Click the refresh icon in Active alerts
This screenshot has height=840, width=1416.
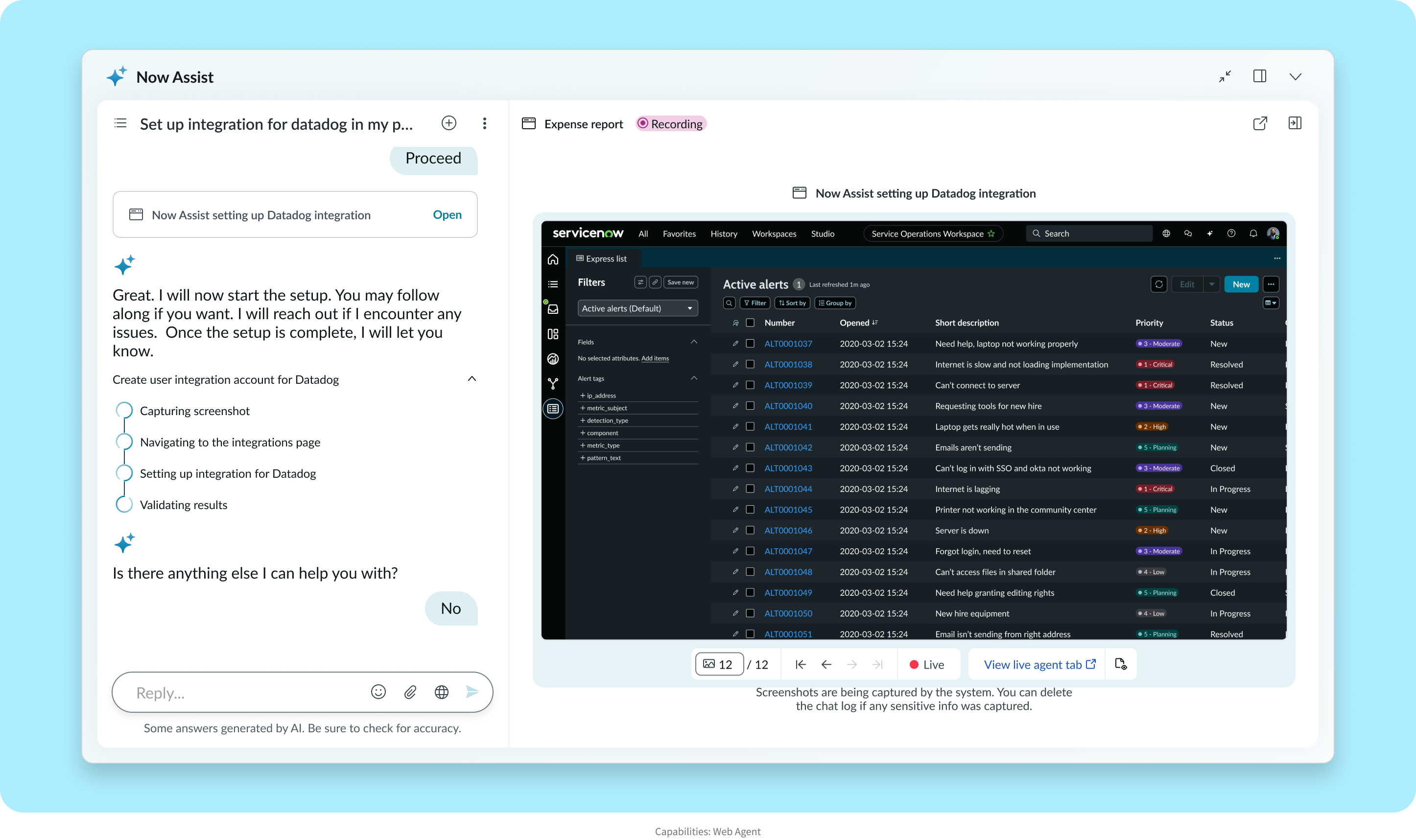(1158, 284)
